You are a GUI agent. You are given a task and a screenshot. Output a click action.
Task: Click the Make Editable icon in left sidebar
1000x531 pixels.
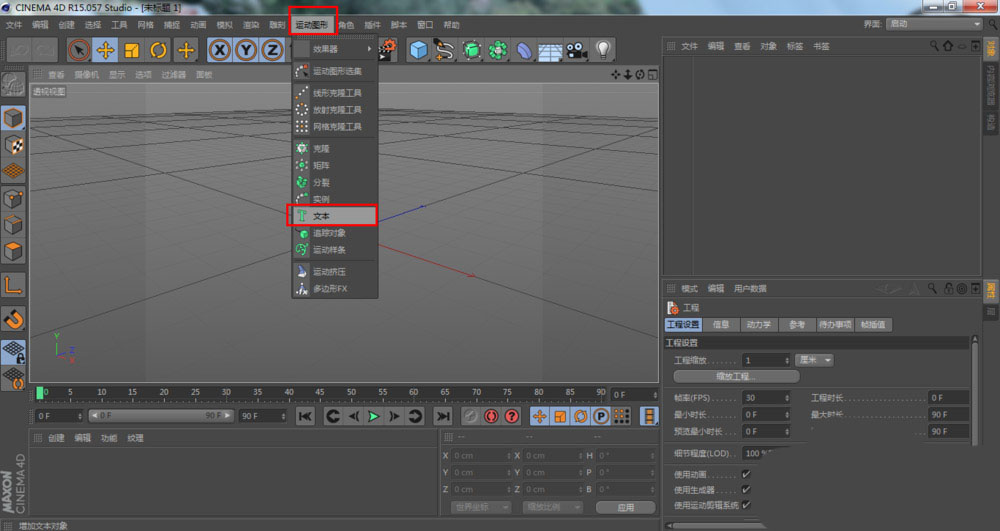coord(13,85)
